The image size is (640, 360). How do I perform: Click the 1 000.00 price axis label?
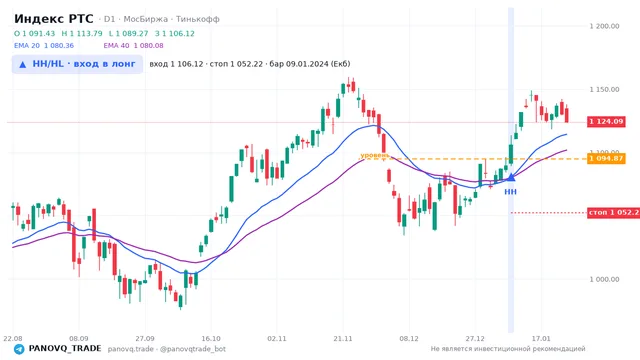604,280
